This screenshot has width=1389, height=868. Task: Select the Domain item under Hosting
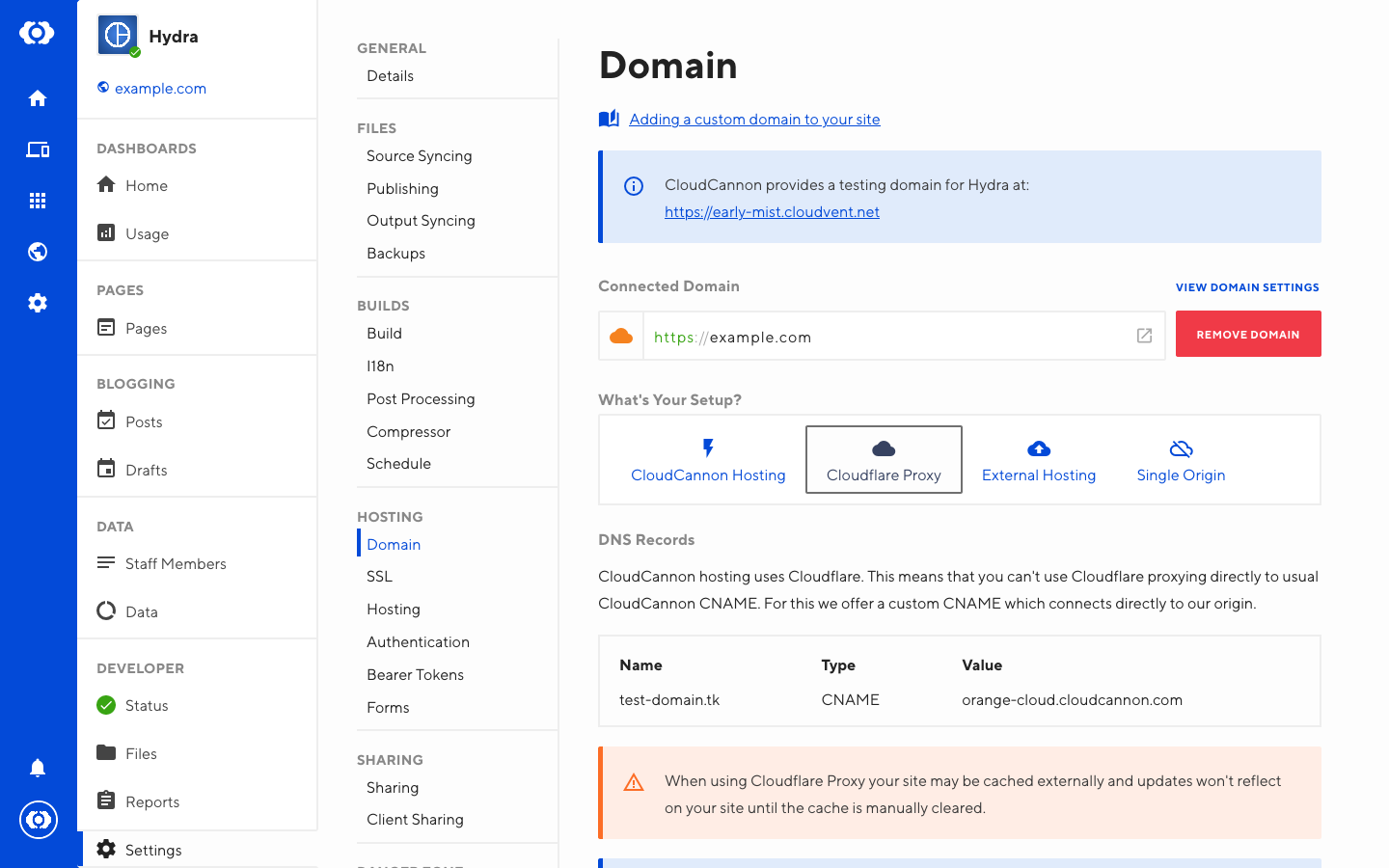[394, 545]
